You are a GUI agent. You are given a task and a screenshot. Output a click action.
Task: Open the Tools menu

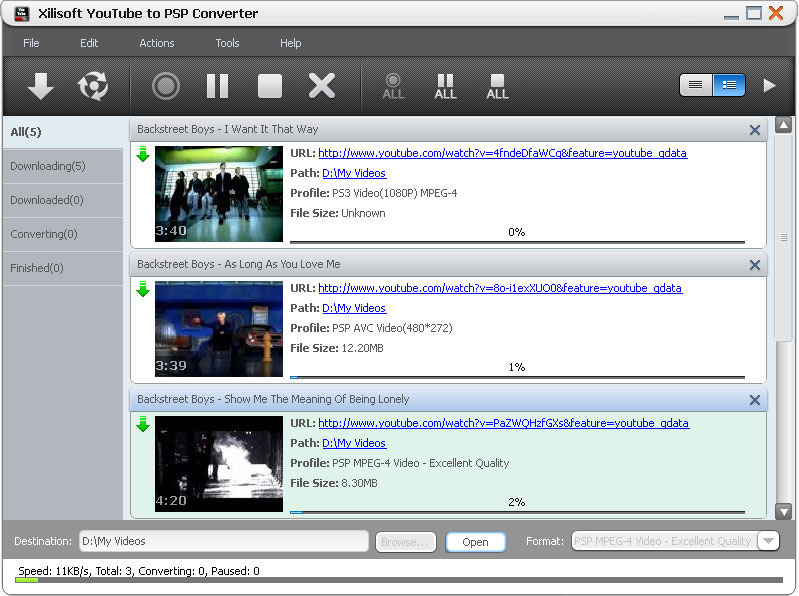(227, 43)
